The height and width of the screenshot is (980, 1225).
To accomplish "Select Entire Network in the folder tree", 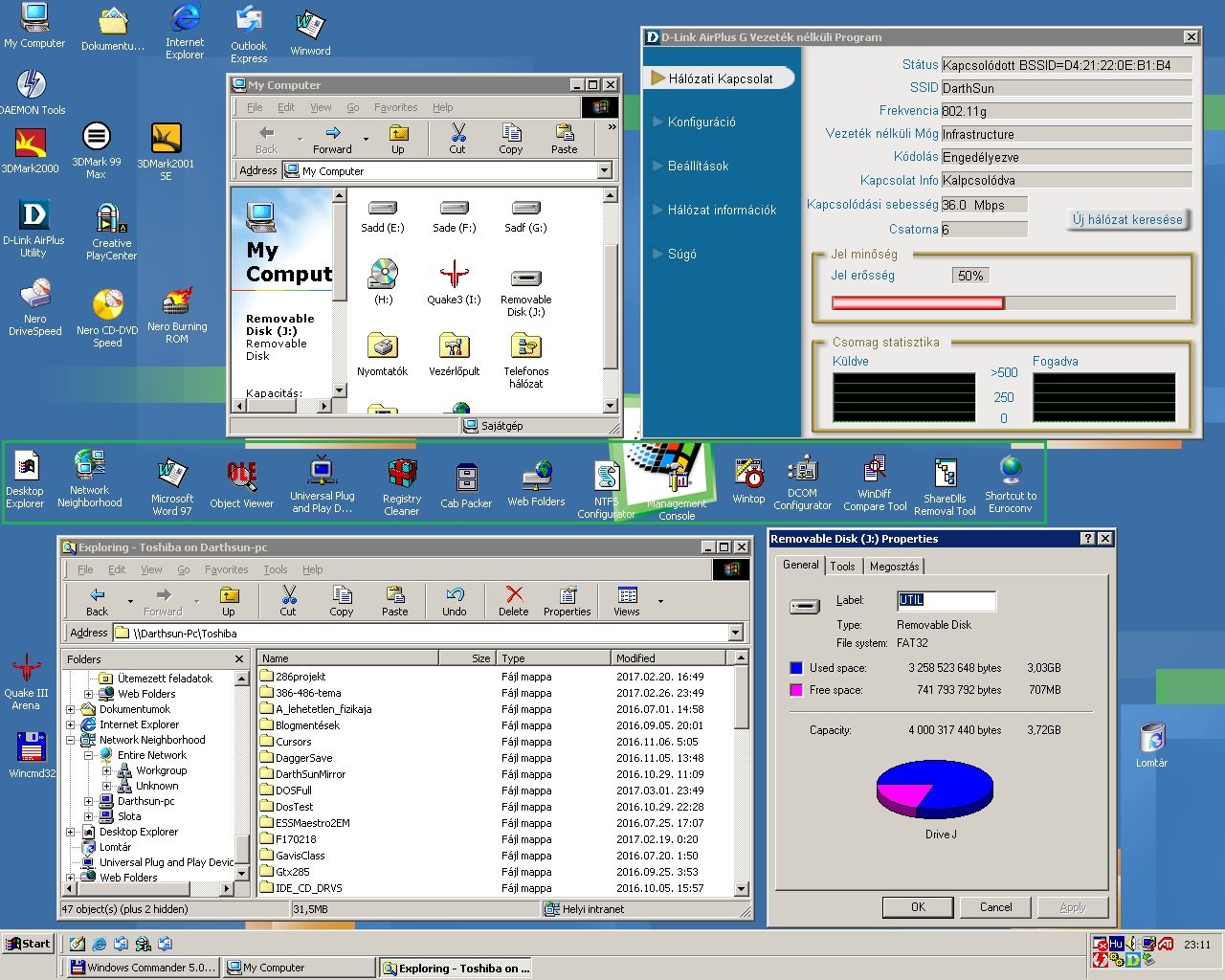I will click(151, 755).
